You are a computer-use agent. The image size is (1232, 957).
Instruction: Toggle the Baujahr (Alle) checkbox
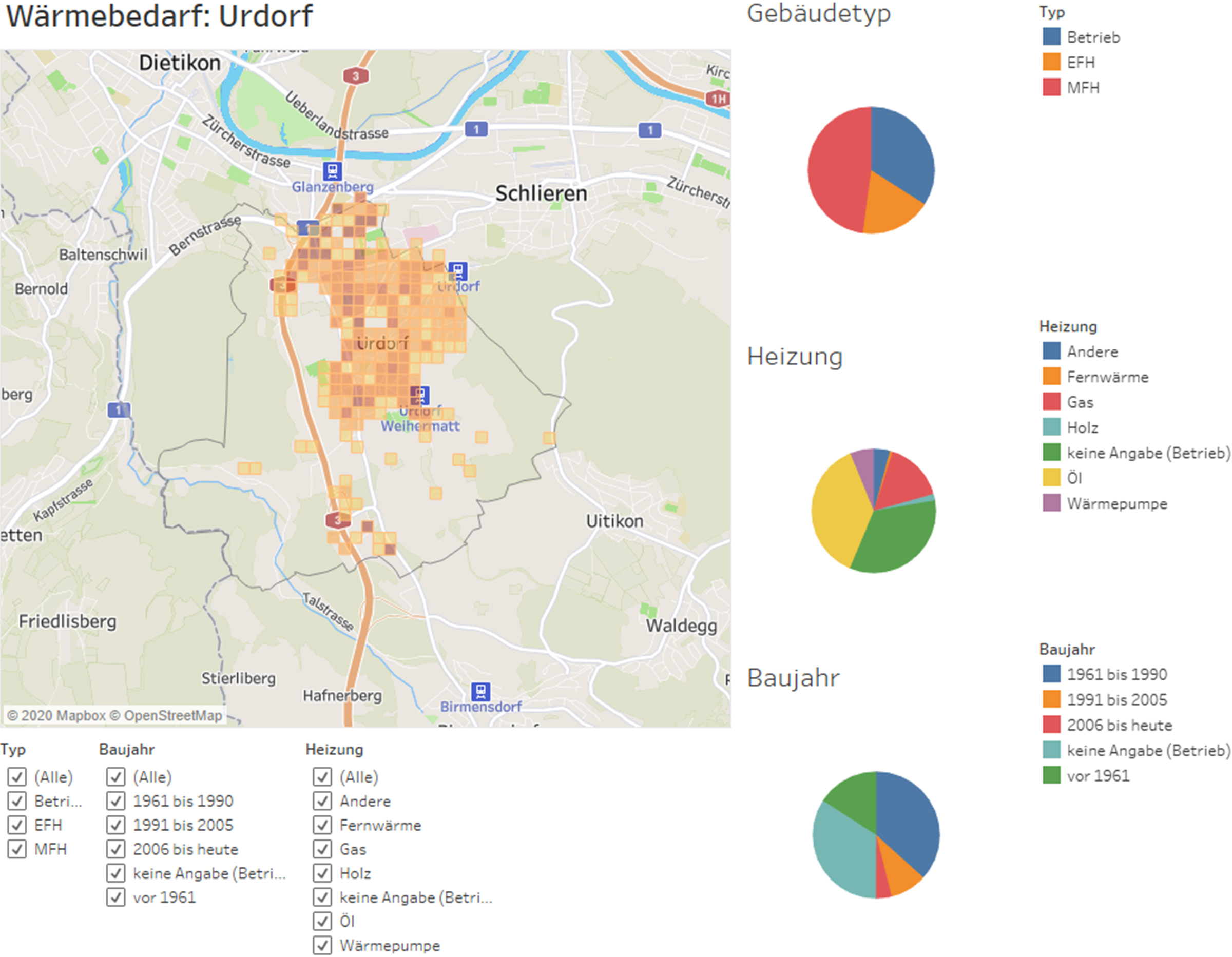point(115,776)
